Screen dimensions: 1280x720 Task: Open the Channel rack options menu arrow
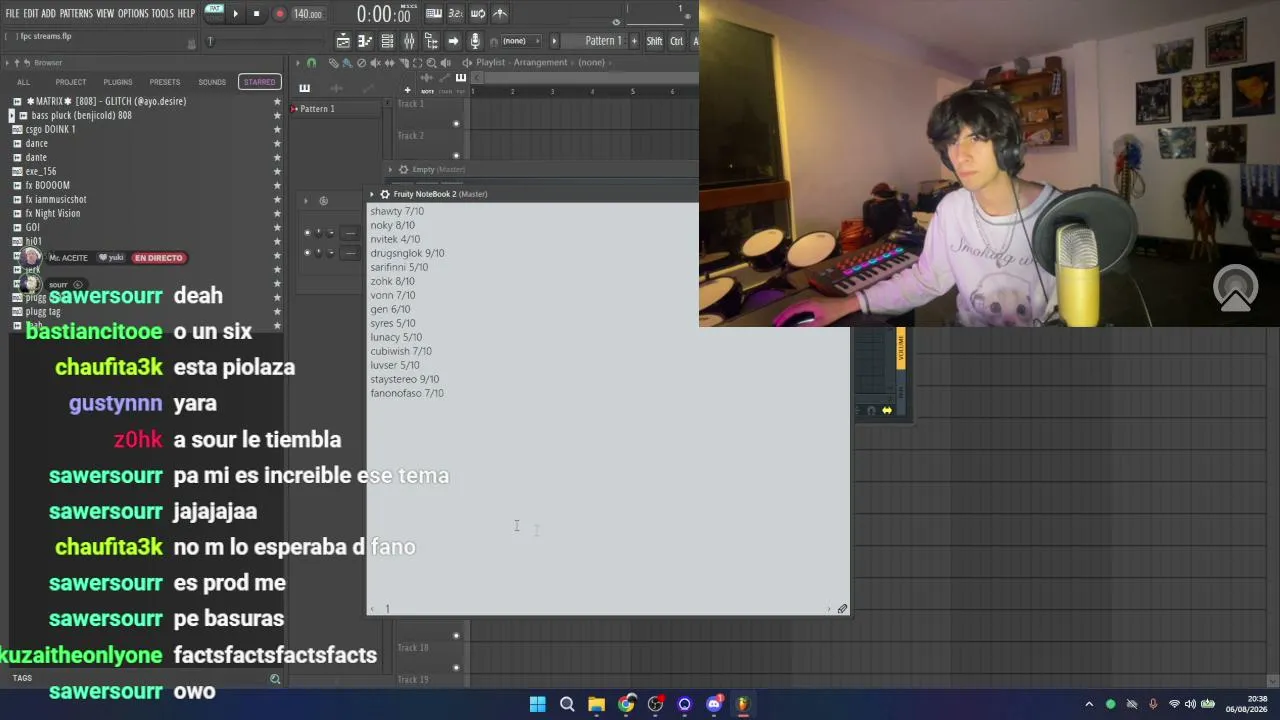tap(306, 201)
